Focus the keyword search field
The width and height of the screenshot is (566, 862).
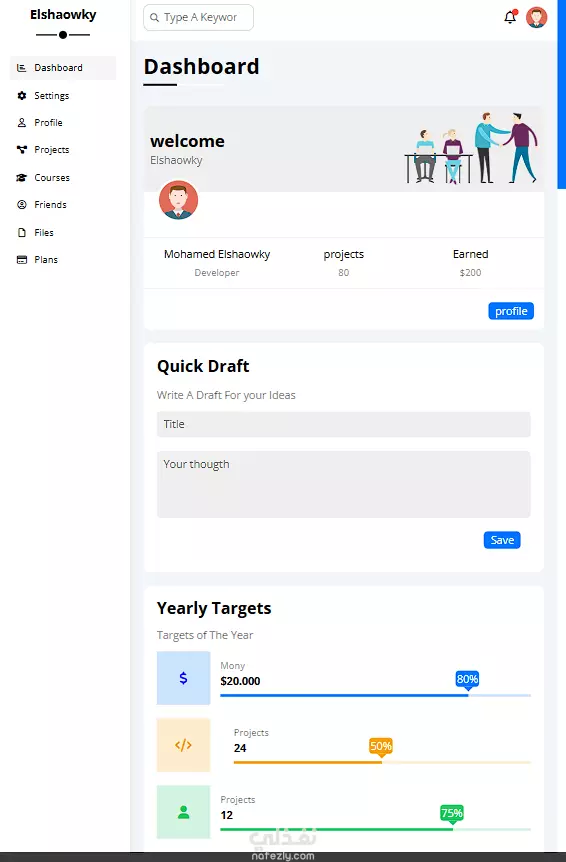198,18
